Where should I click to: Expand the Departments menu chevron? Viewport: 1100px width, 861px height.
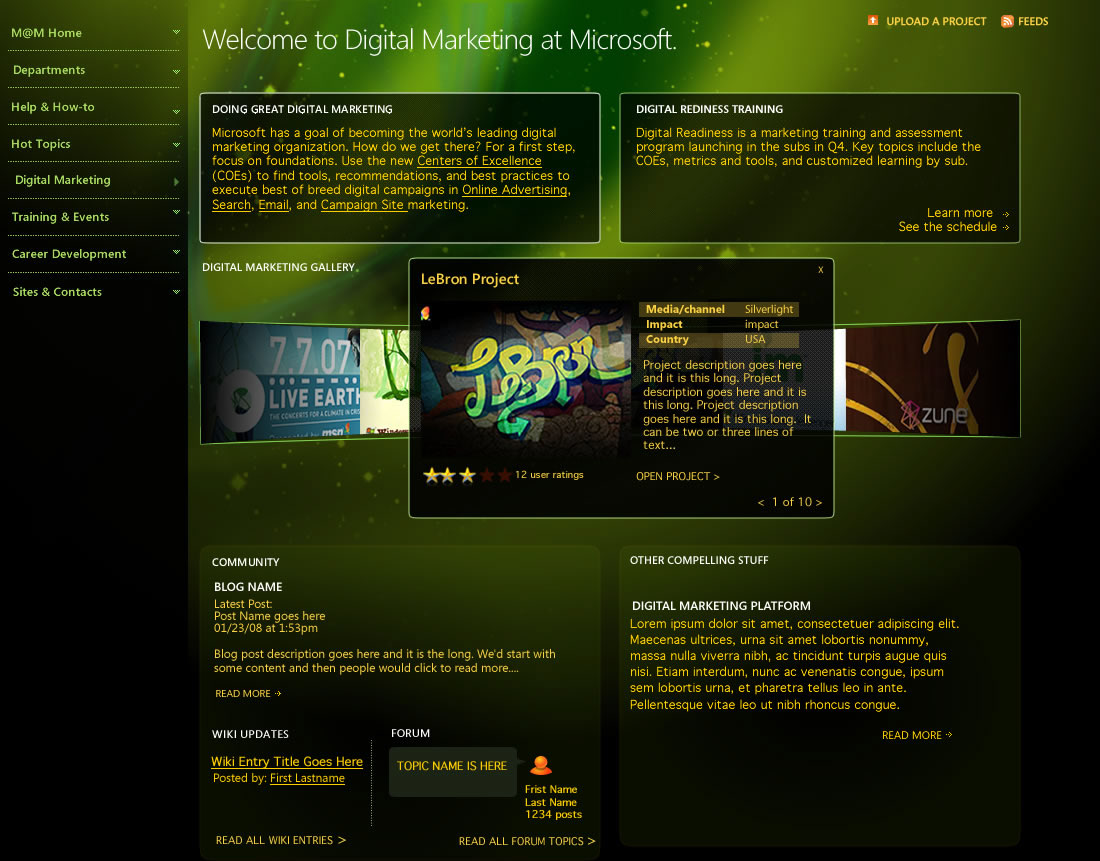pyautogui.click(x=176, y=71)
